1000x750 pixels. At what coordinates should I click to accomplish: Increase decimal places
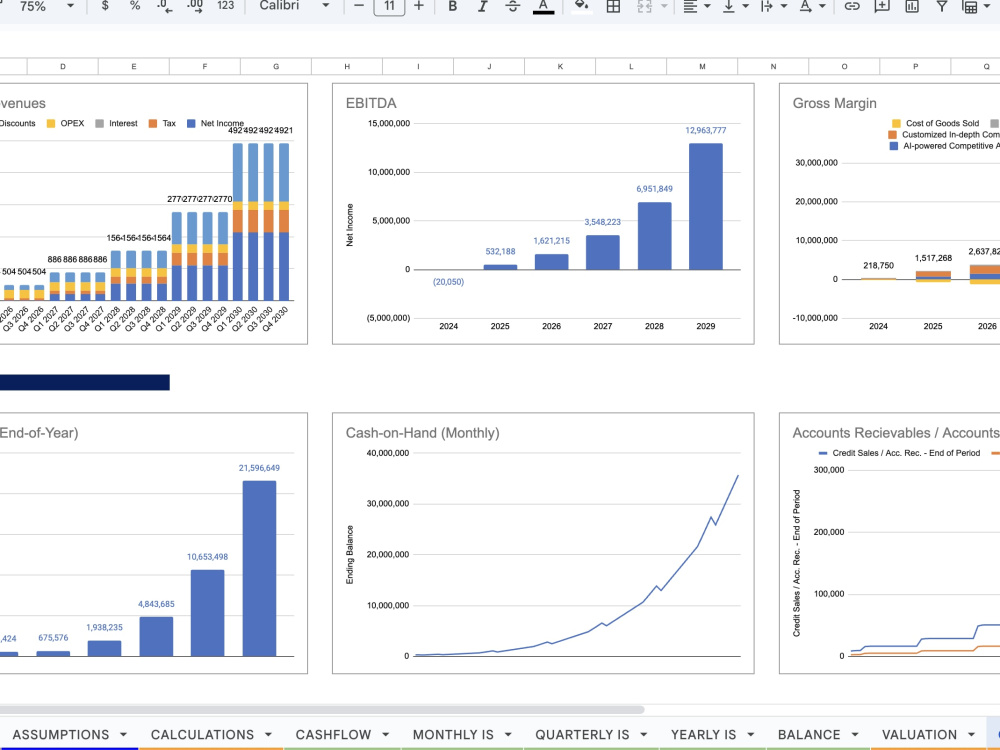(x=195, y=6)
